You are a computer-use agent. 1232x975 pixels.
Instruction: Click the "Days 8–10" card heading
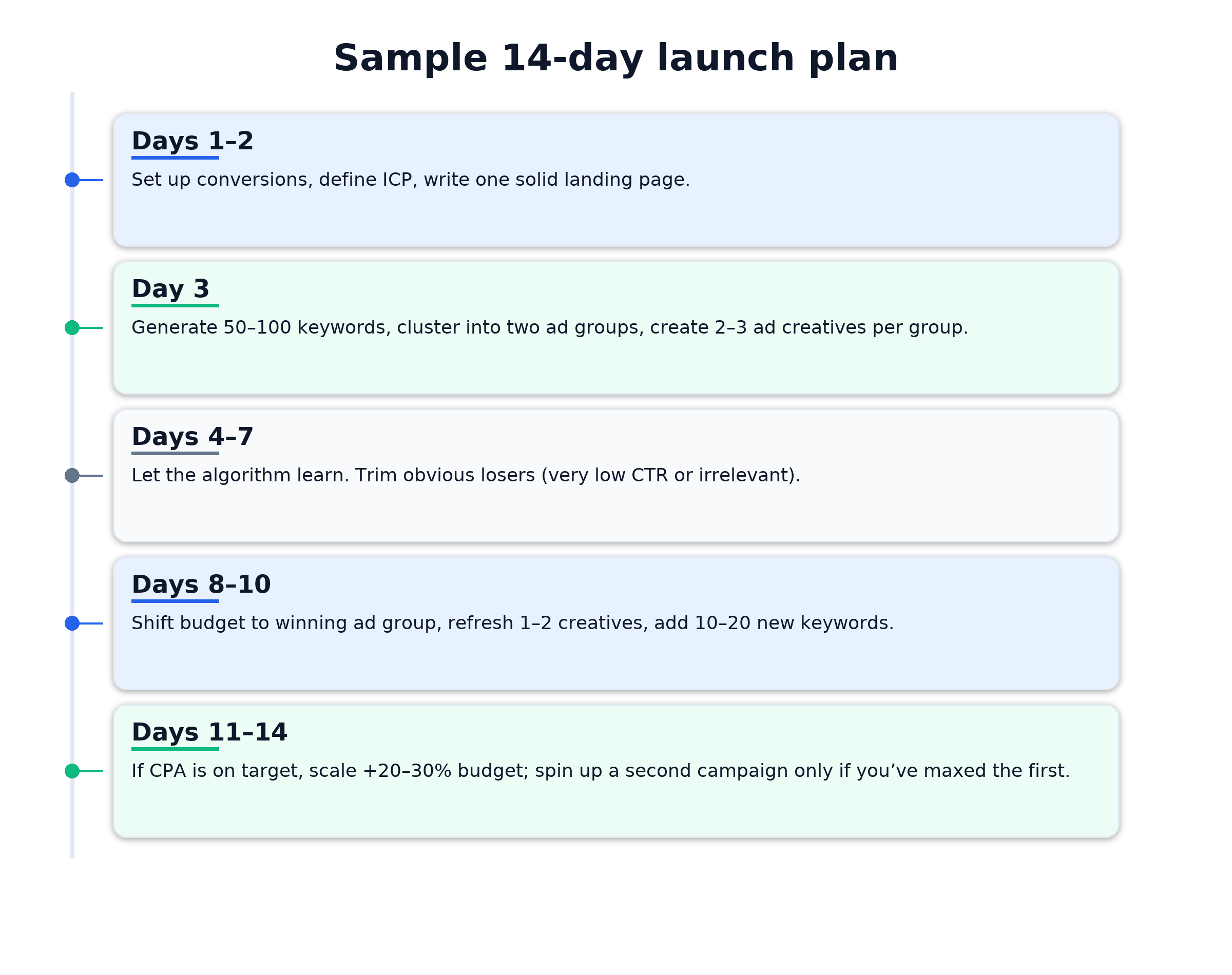(201, 584)
